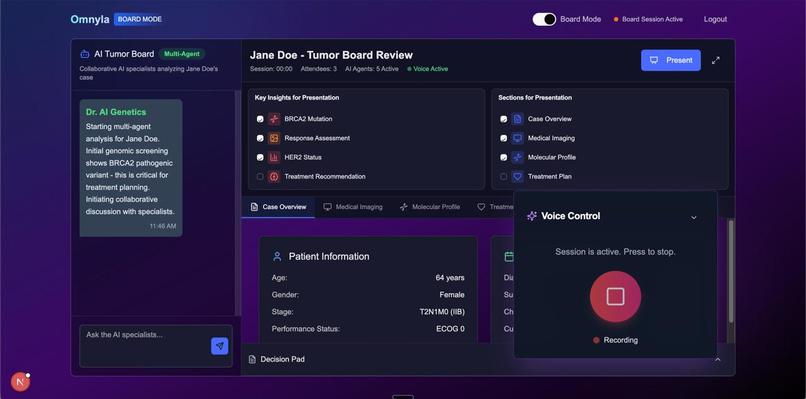Check the Treatment Plan section checkbox
Screen dimensions: 806x399
(504, 176)
